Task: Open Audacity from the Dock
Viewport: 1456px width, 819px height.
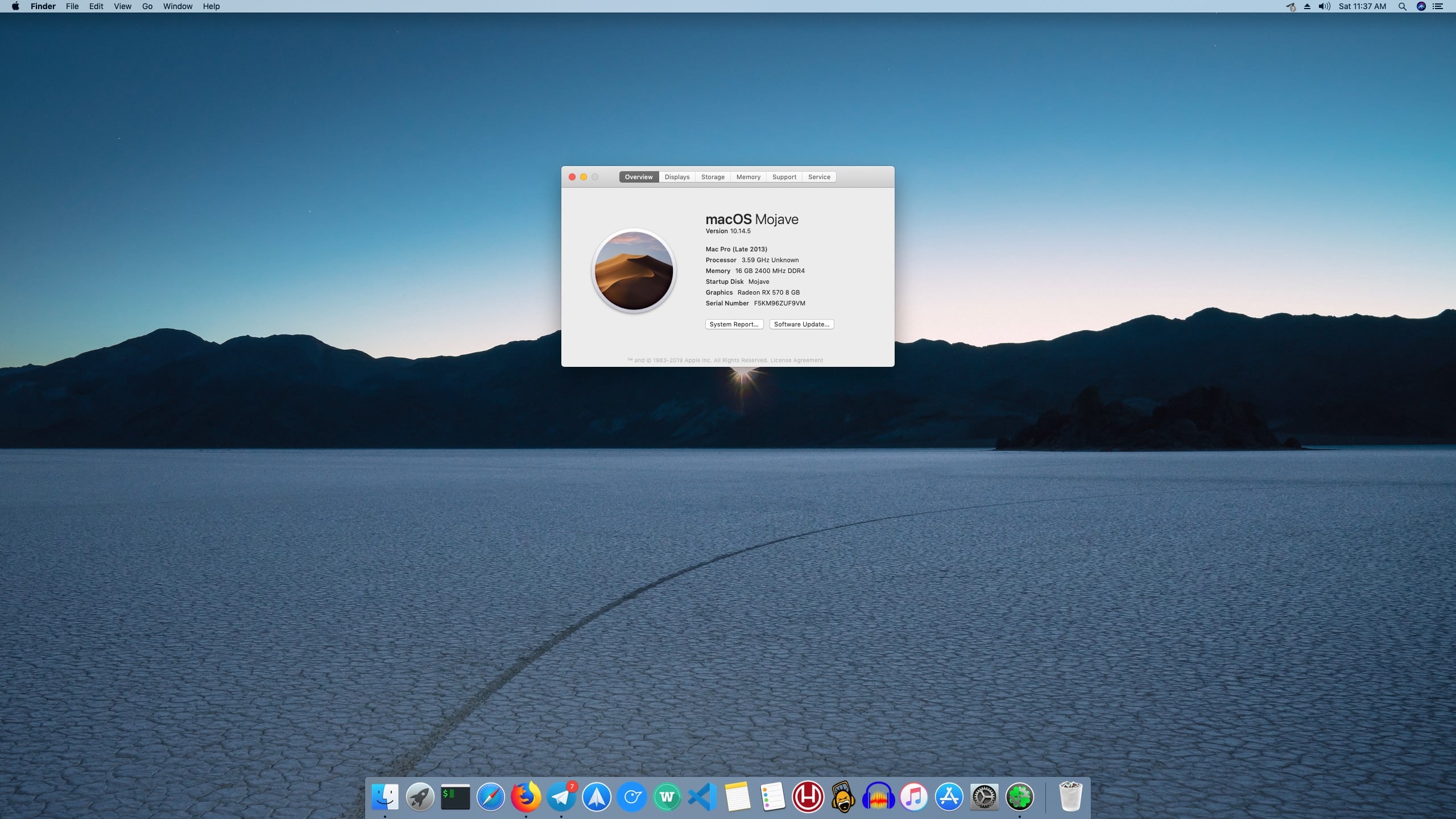Action: pyautogui.click(x=878, y=797)
